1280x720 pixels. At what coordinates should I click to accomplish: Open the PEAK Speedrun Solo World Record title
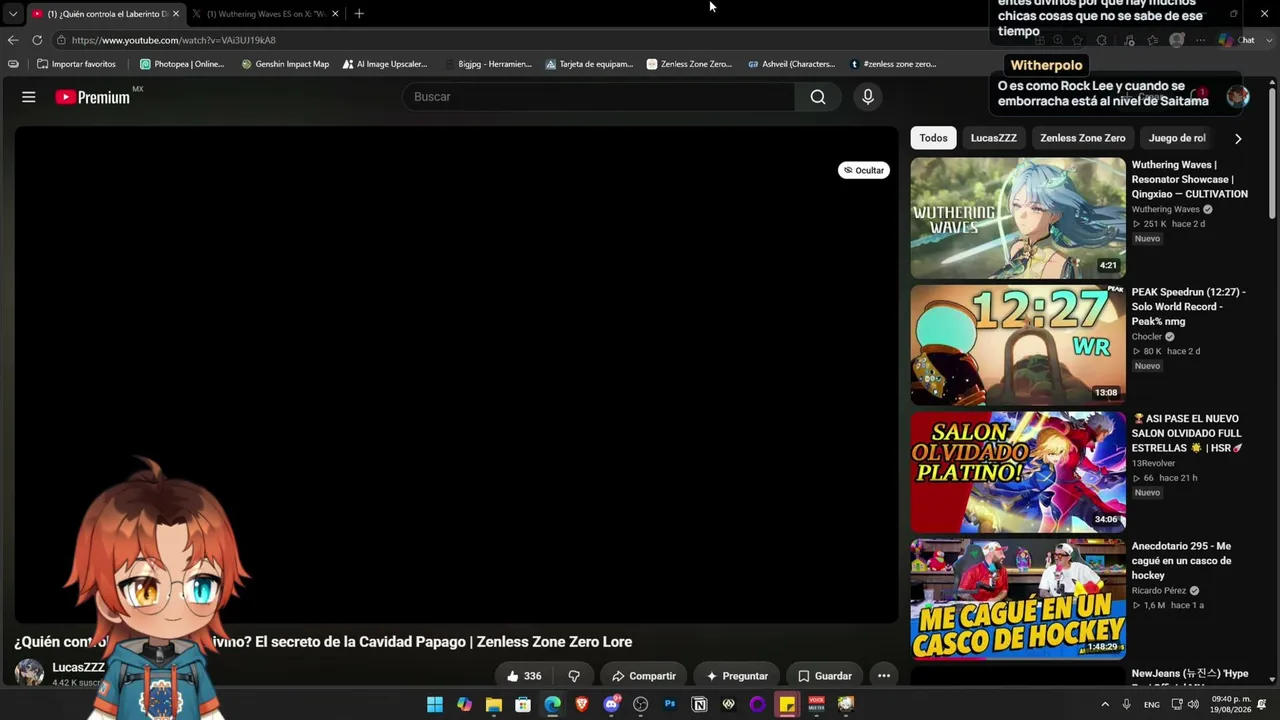1189,306
